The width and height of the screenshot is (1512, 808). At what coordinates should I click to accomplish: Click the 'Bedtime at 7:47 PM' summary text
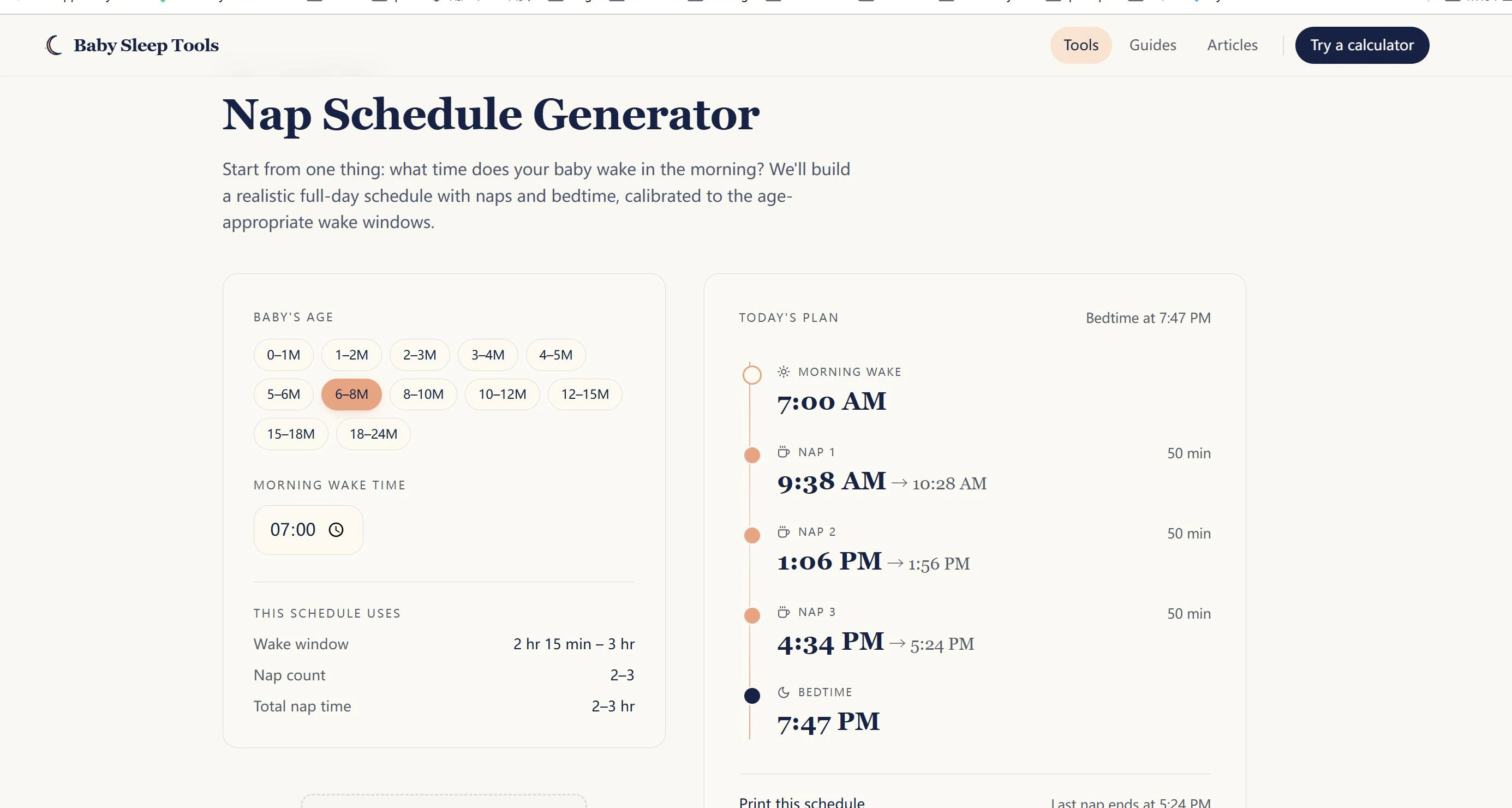(x=1148, y=318)
